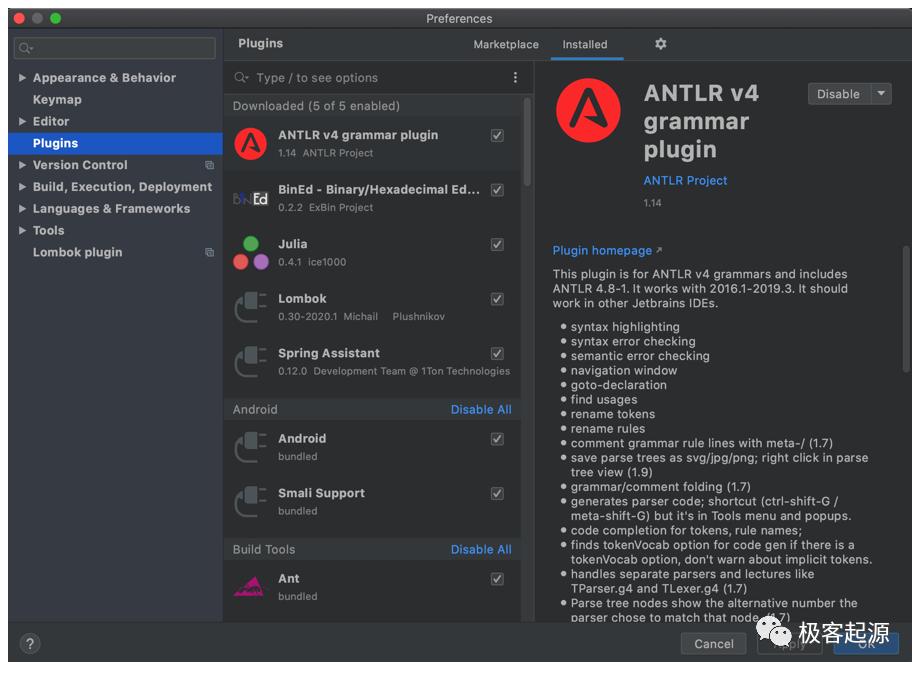Select the BinEd - Binary/Hexadecimal Ed... name
This screenshot has width=920, height=674.
coord(378,189)
